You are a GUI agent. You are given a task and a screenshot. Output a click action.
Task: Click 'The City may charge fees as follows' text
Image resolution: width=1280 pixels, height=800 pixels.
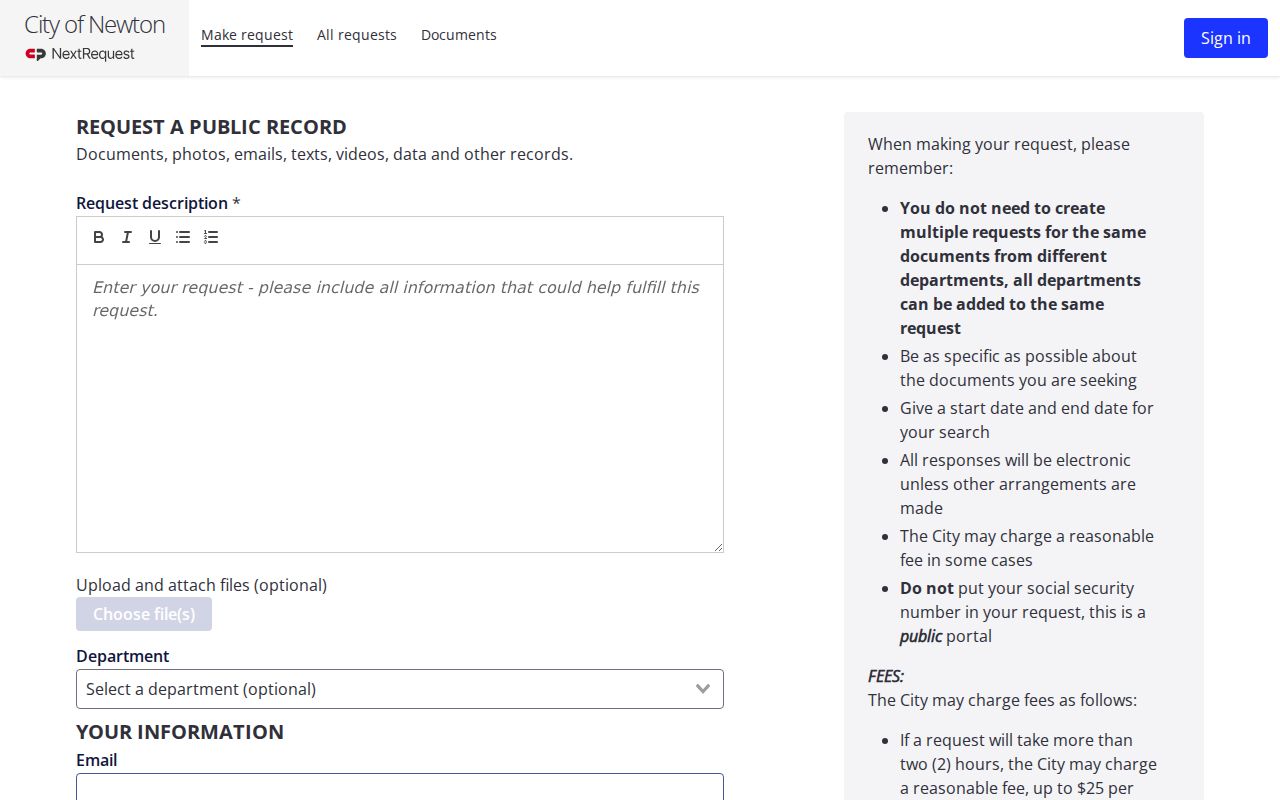coord(1002,700)
